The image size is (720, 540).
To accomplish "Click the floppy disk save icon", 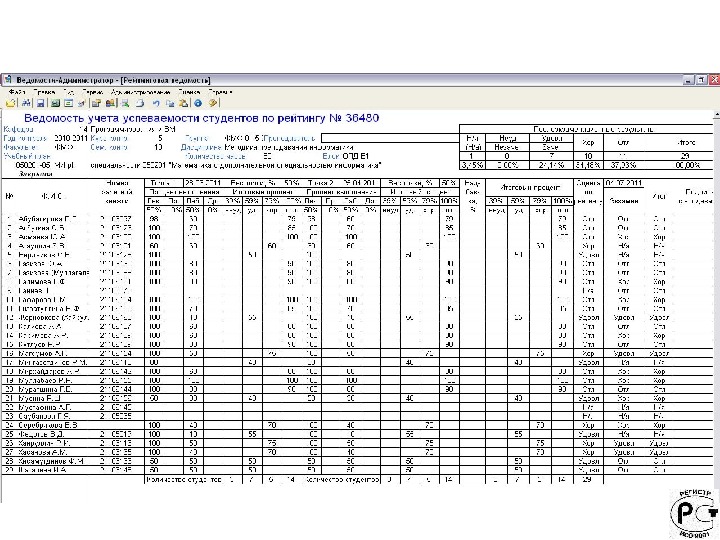I will (x=40, y=103).
